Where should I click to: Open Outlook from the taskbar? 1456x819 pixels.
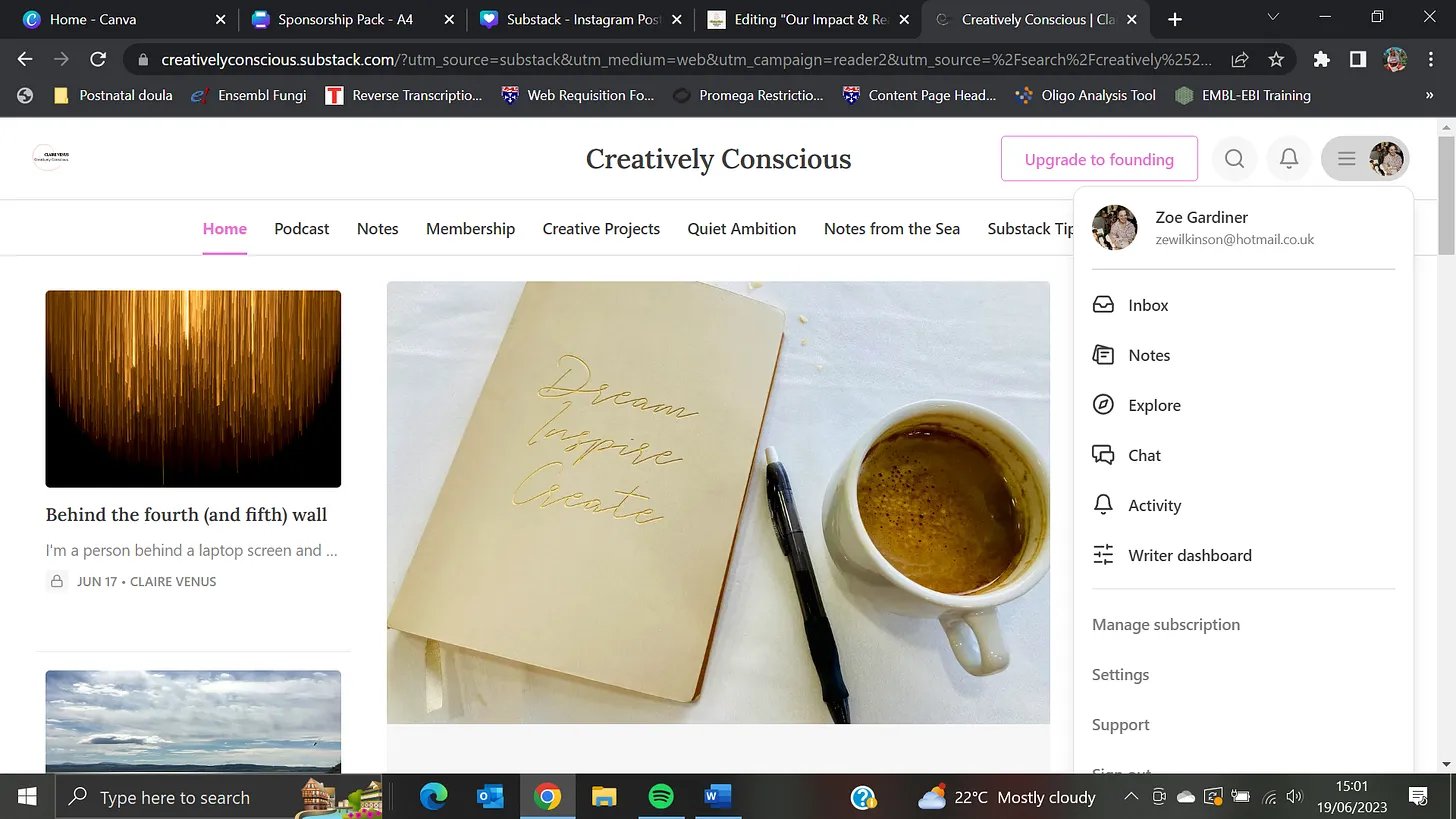(490, 797)
